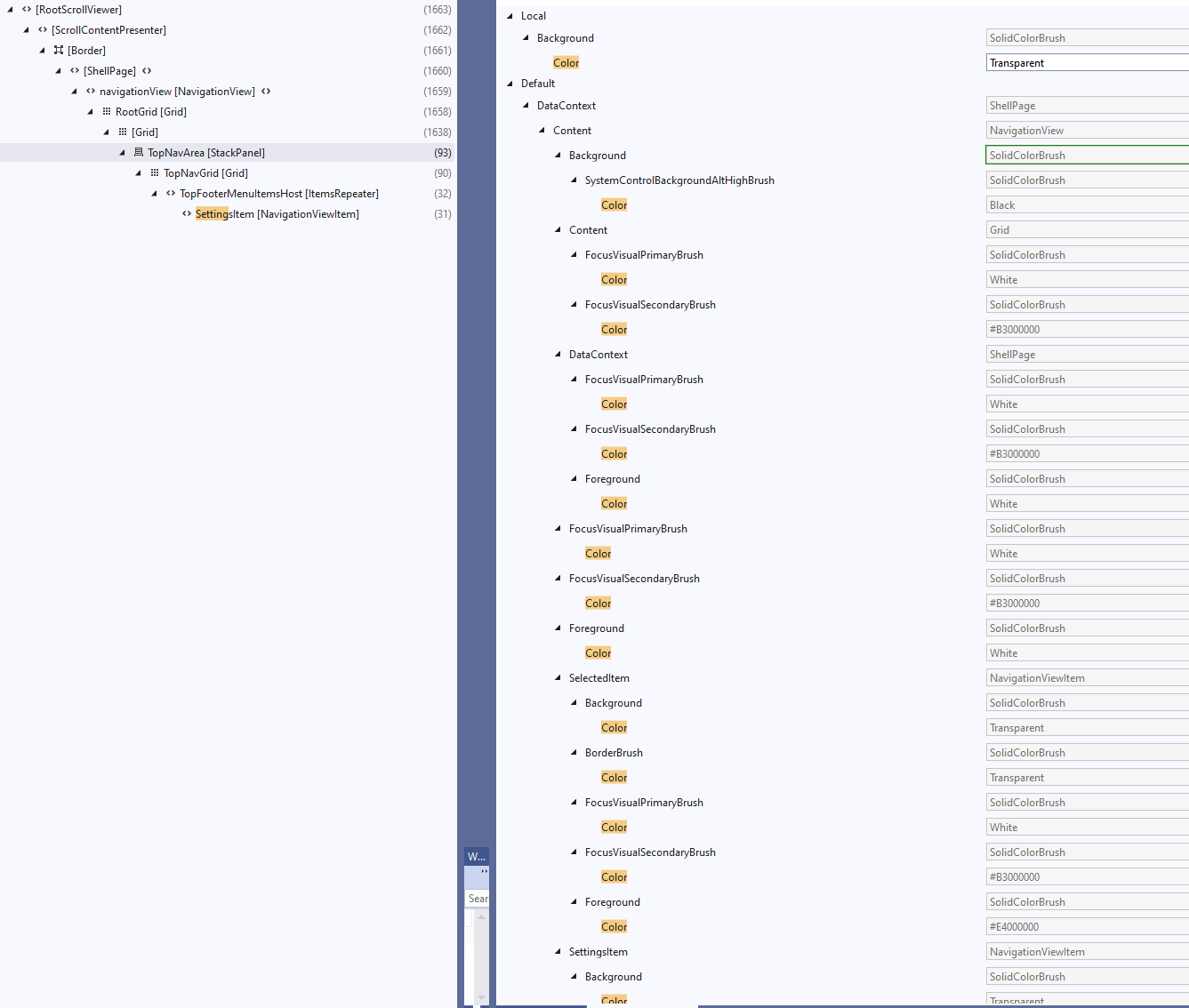Click the Border element icon in the tree
The height and width of the screenshot is (1008, 1189).
click(58, 51)
